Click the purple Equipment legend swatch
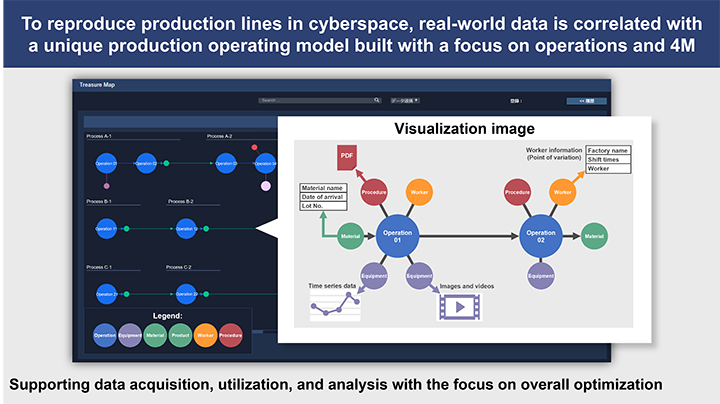 pyautogui.click(x=130, y=335)
